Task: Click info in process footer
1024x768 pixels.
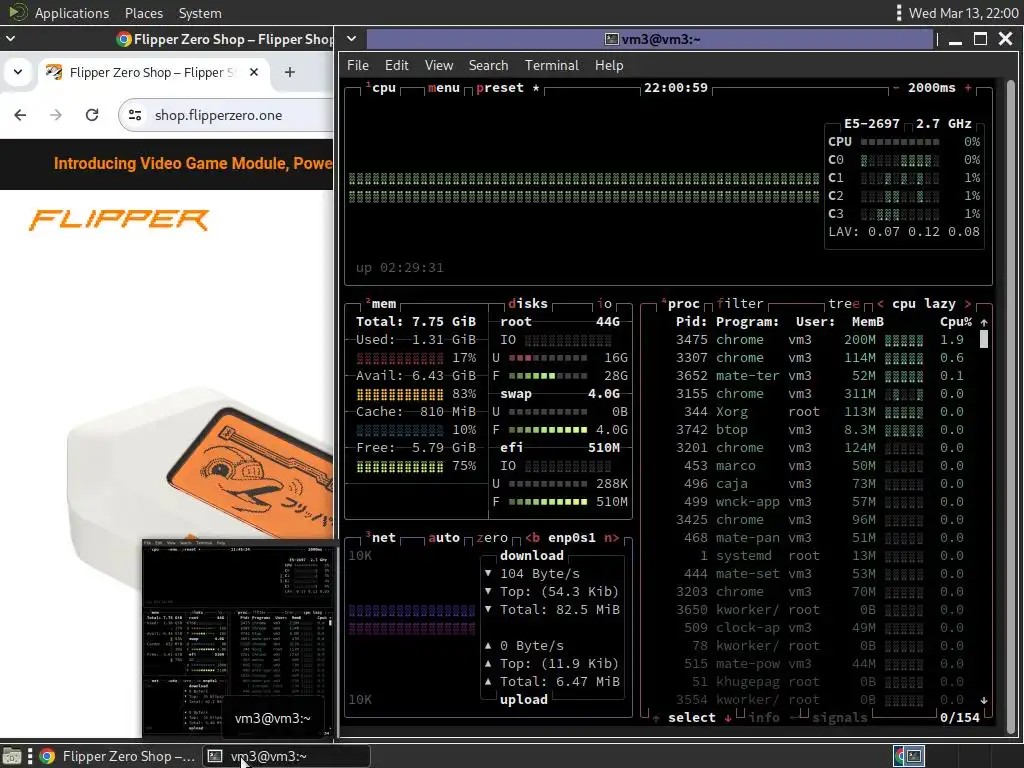Action: click(x=764, y=718)
